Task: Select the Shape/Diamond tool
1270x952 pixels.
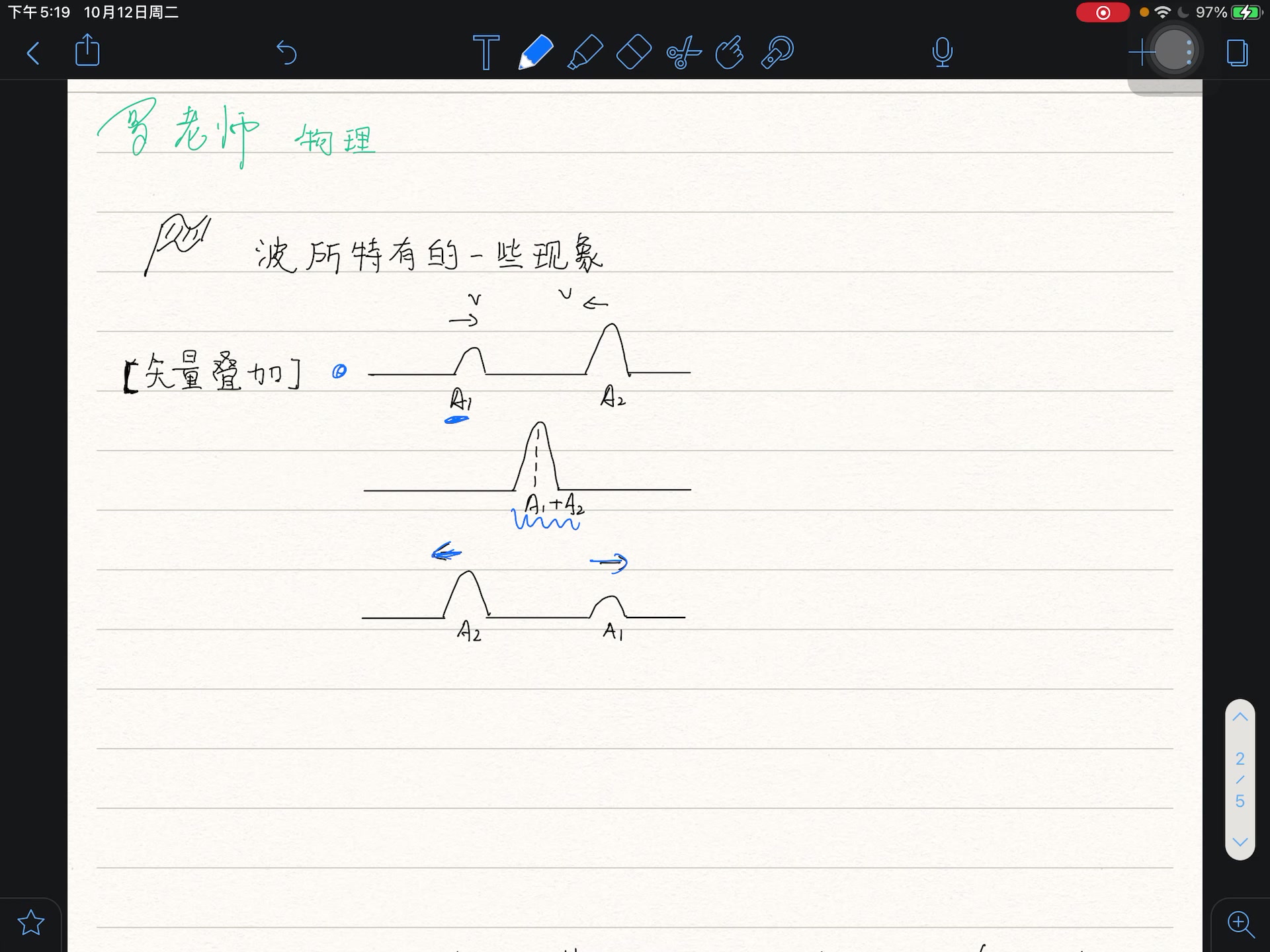Action: point(633,52)
